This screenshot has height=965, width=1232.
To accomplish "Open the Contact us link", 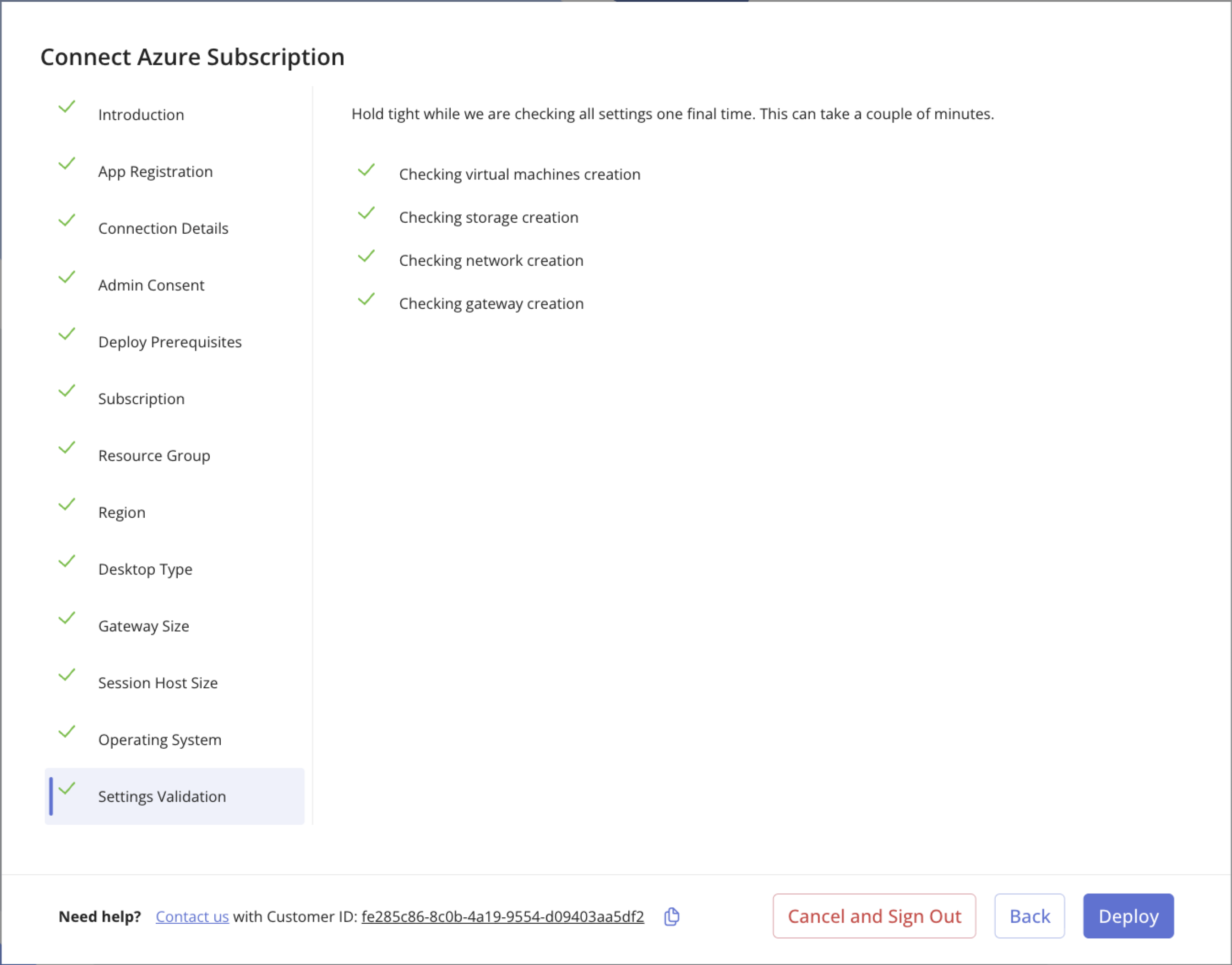I will click(192, 916).
